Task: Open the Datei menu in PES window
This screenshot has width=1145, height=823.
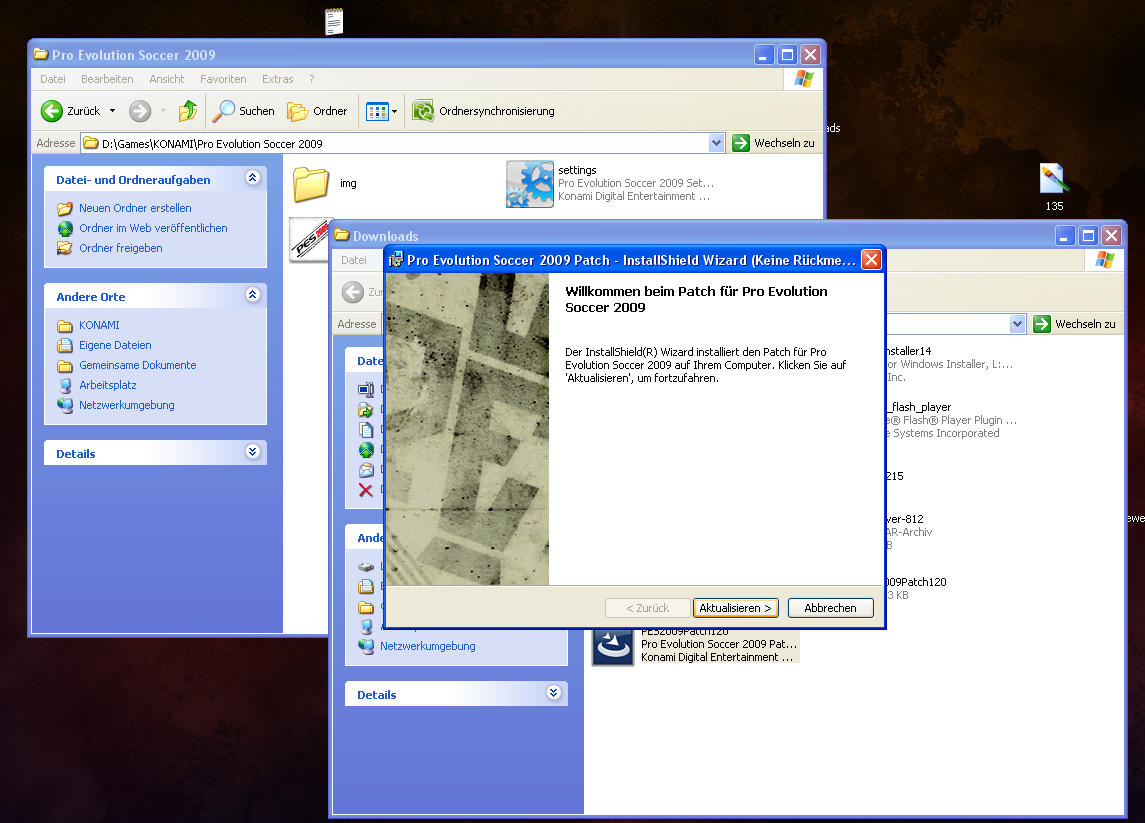Action: pyautogui.click(x=53, y=79)
